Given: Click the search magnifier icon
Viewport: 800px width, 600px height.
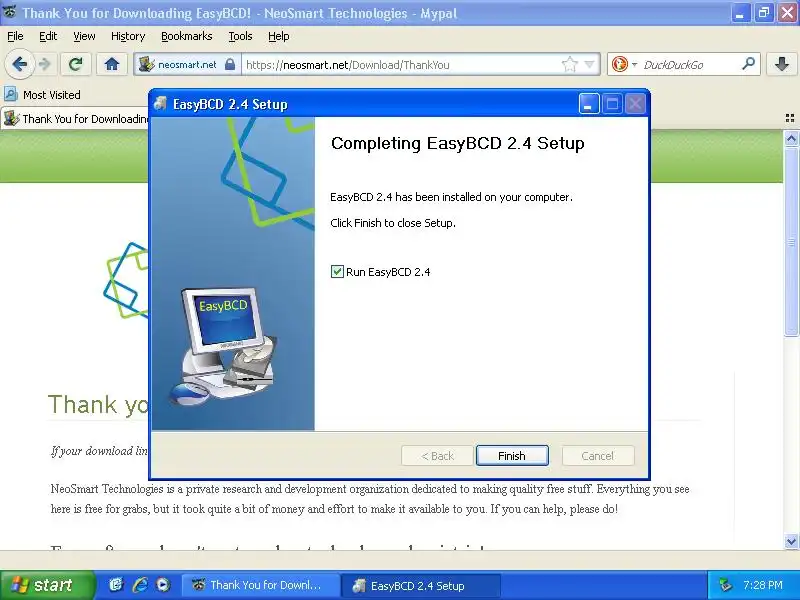Looking at the screenshot, I should point(748,64).
